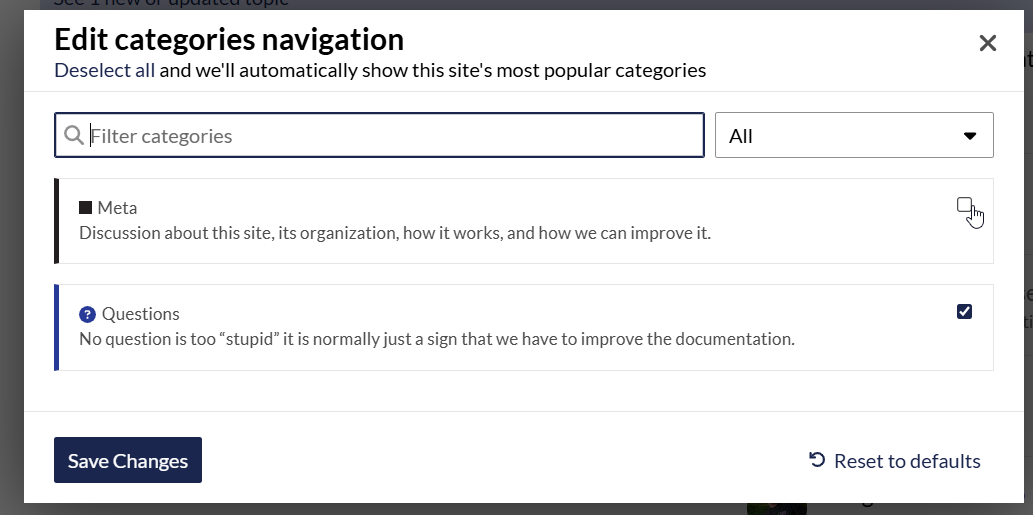Screen dimensions: 1033x515
Task: Click the Edit categories navigation heading
Action: click(x=229, y=40)
